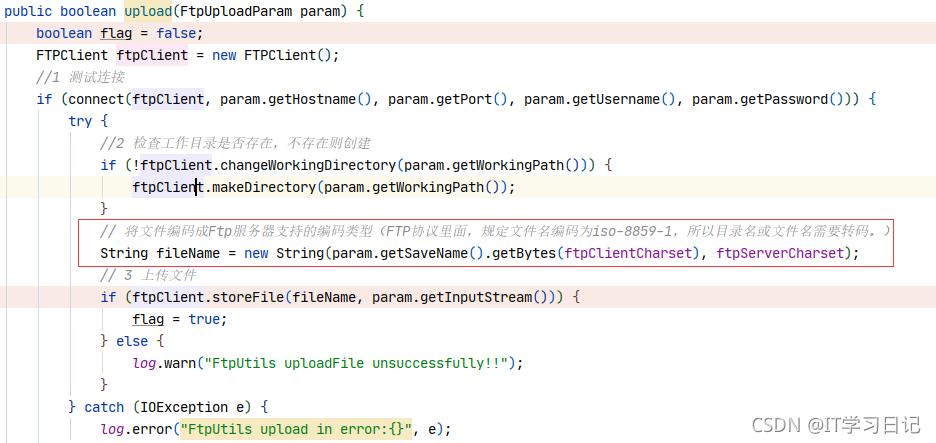The height and width of the screenshot is (443, 936).
Task: Click the 'upload' method name
Action: [x=148, y=11]
